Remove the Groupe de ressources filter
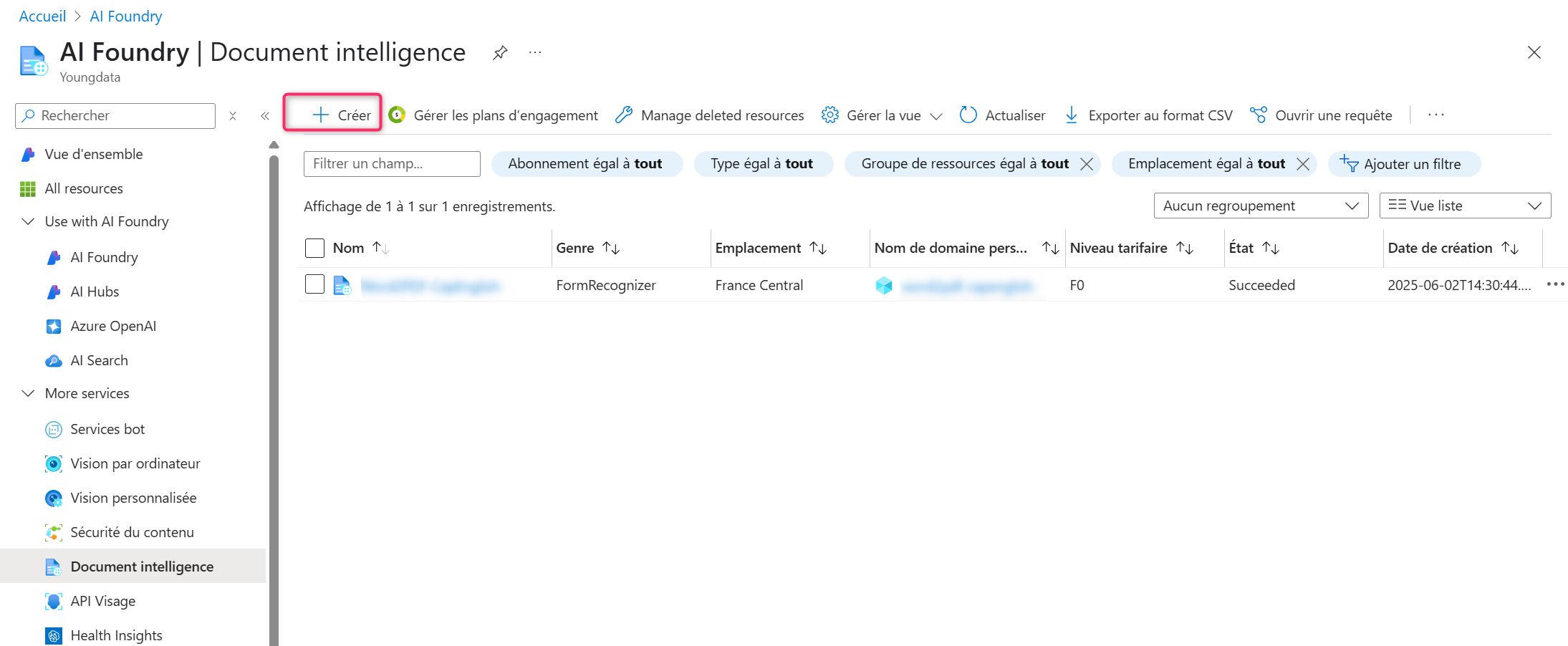 tap(1087, 164)
